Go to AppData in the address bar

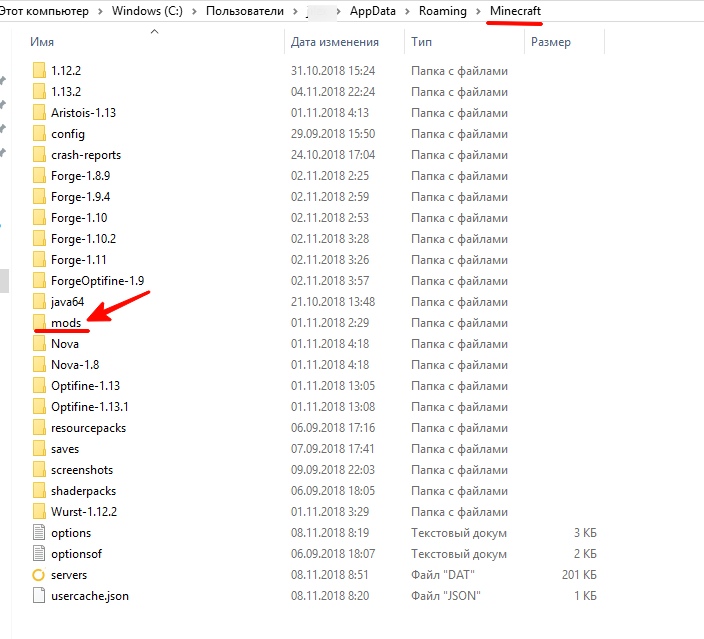[373, 11]
